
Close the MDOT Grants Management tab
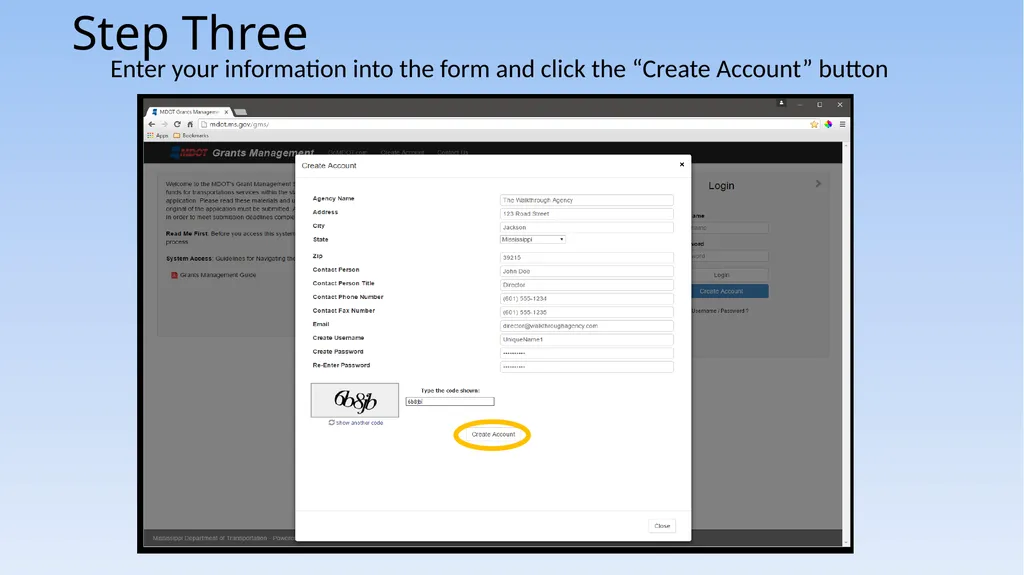pyautogui.click(x=226, y=112)
